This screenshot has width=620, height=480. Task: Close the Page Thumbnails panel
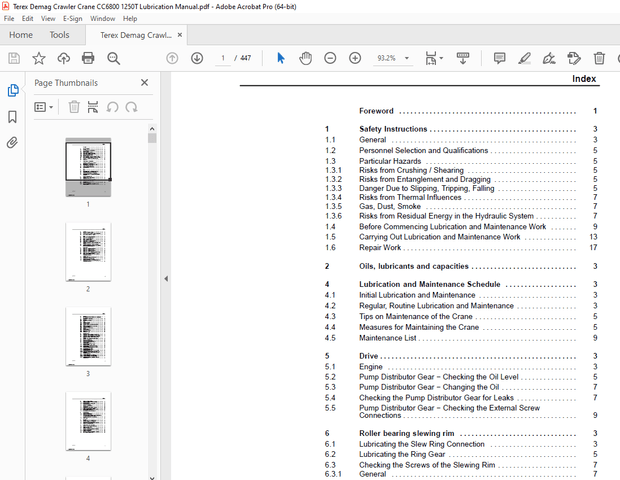pyautogui.click(x=144, y=83)
